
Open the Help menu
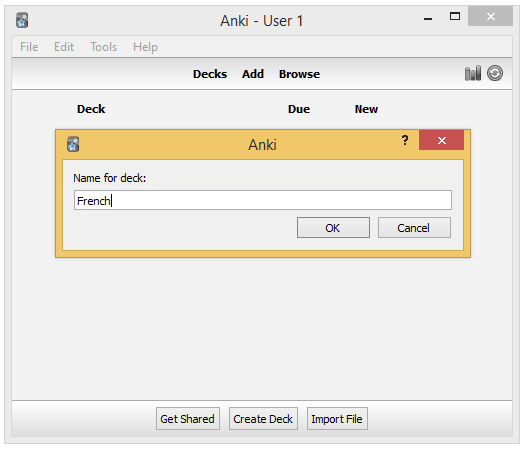pos(145,47)
